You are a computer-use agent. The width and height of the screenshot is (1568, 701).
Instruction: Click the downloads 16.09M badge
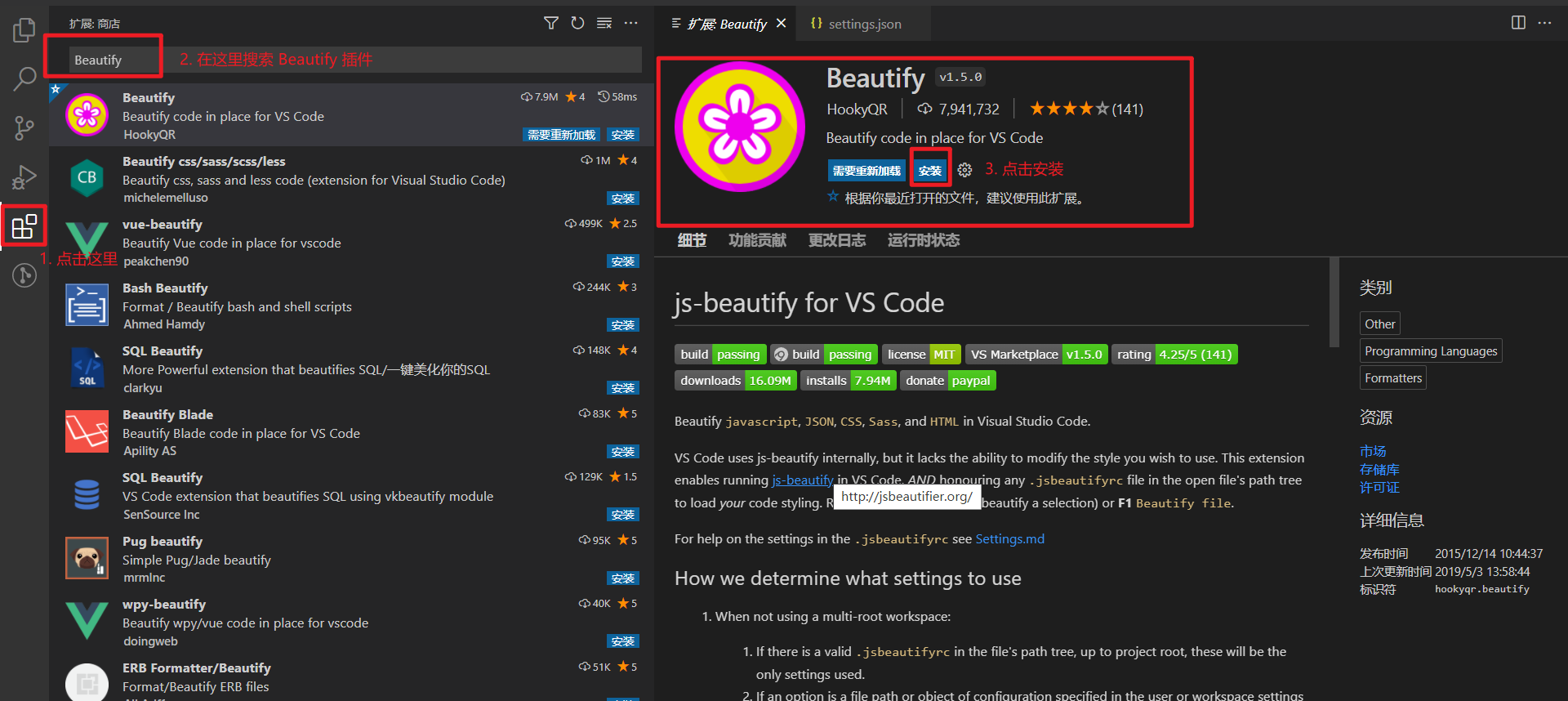tap(736, 381)
